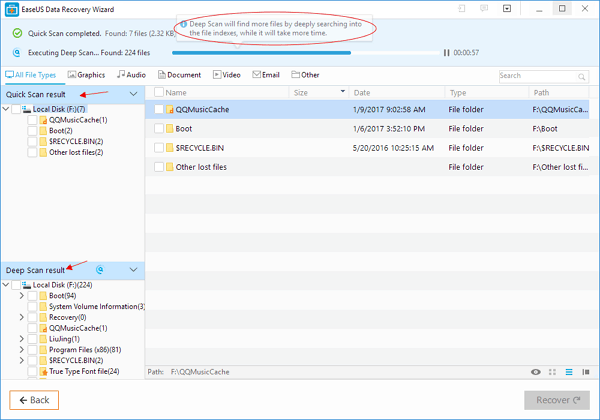Image resolution: width=600 pixels, height=420 pixels.
Task: Switch to list view layout
Action: [x=568, y=371]
